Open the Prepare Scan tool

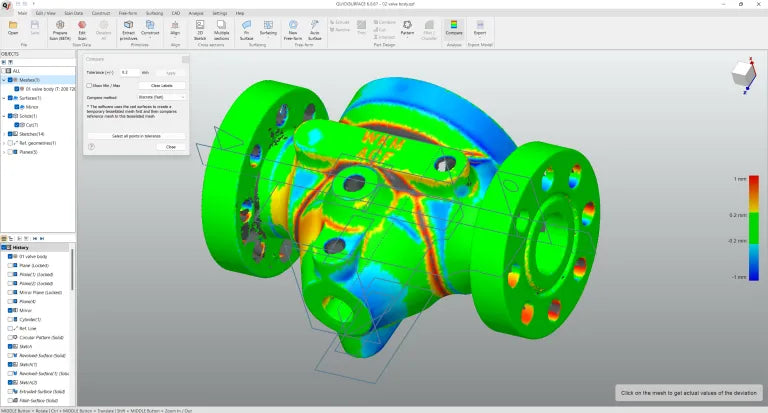tap(60, 29)
